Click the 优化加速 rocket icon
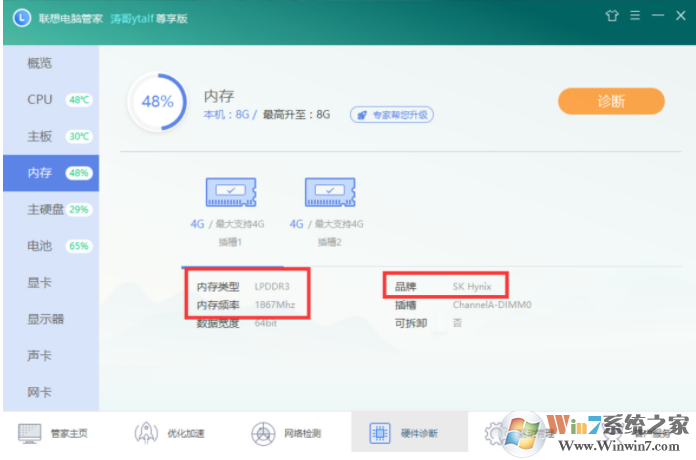This screenshot has height=460, width=696. 146,433
